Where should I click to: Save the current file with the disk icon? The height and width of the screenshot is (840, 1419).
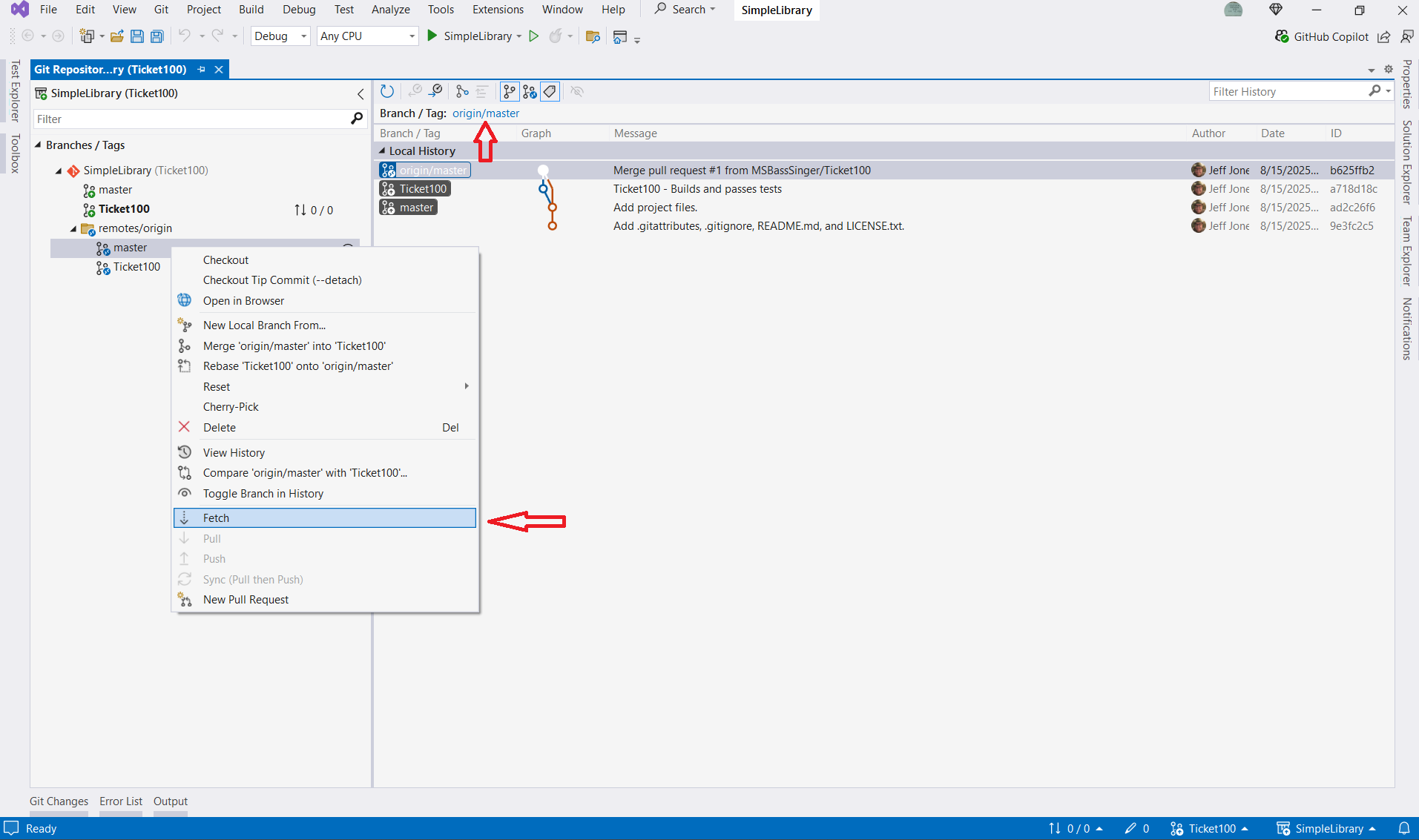click(x=137, y=36)
